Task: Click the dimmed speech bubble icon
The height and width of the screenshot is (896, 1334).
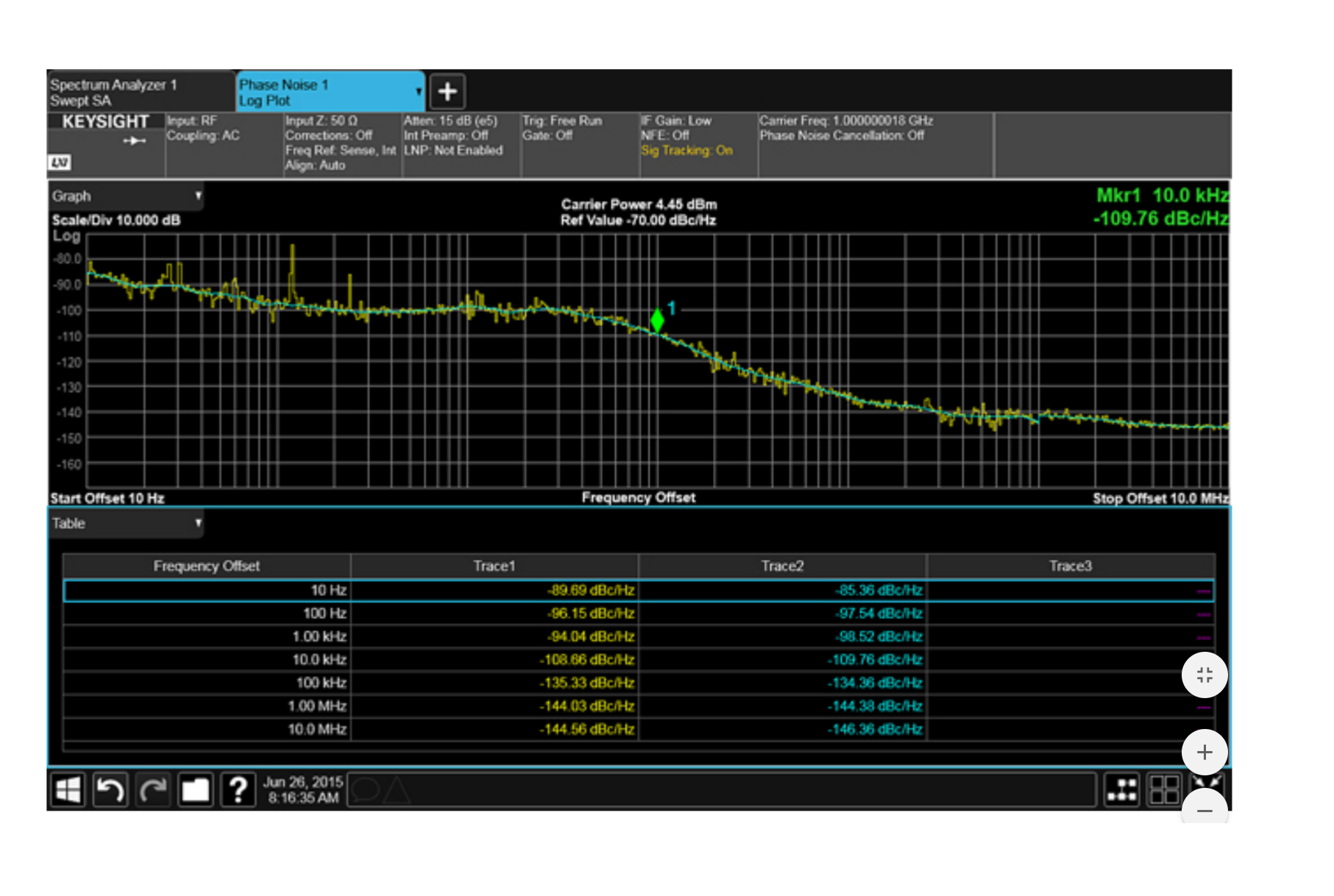Action: coord(366,791)
